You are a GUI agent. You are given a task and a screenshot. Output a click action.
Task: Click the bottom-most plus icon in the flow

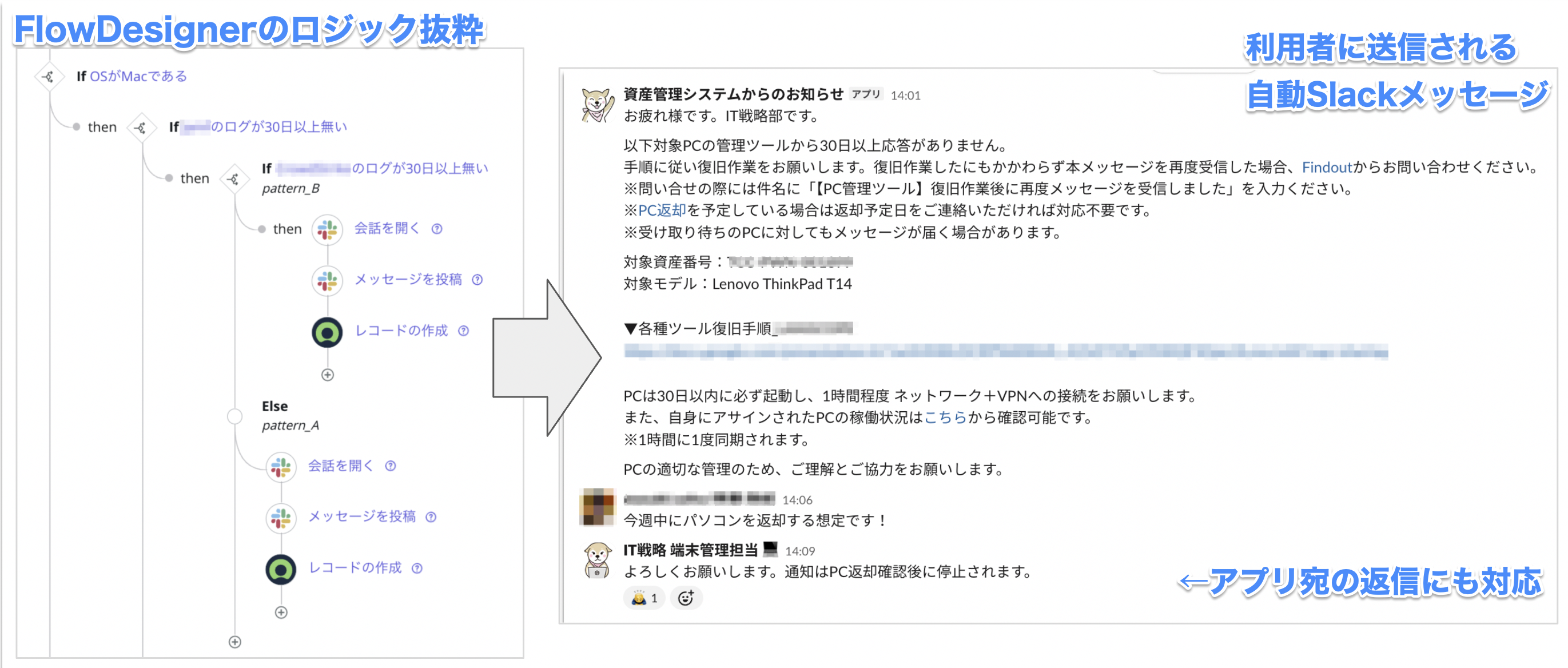pyautogui.click(x=235, y=642)
